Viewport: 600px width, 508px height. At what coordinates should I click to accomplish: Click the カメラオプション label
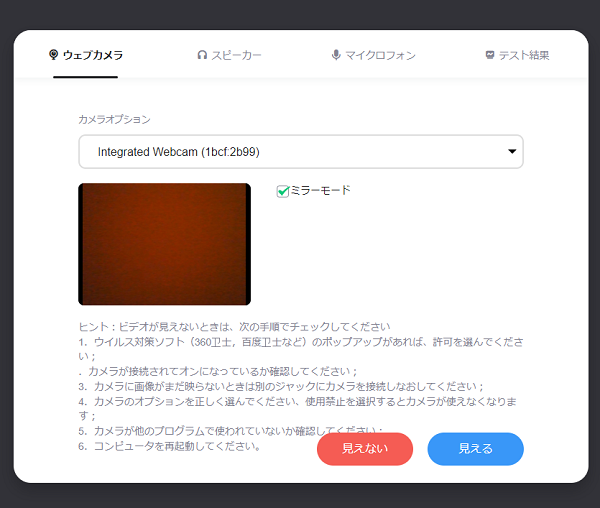click(114, 119)
